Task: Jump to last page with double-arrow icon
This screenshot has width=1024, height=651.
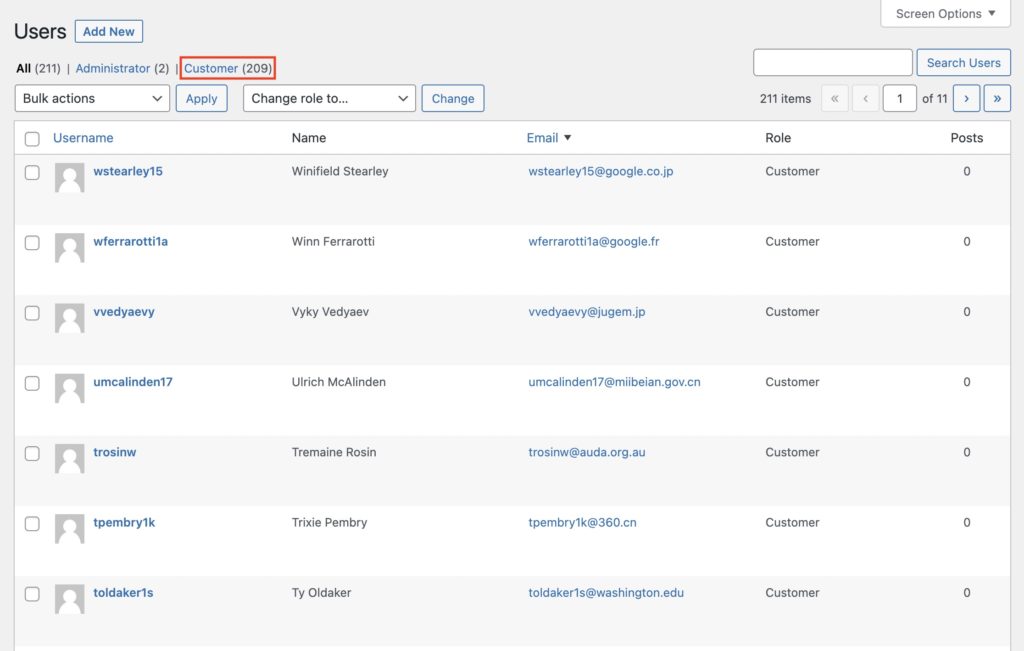Action: 996,98
